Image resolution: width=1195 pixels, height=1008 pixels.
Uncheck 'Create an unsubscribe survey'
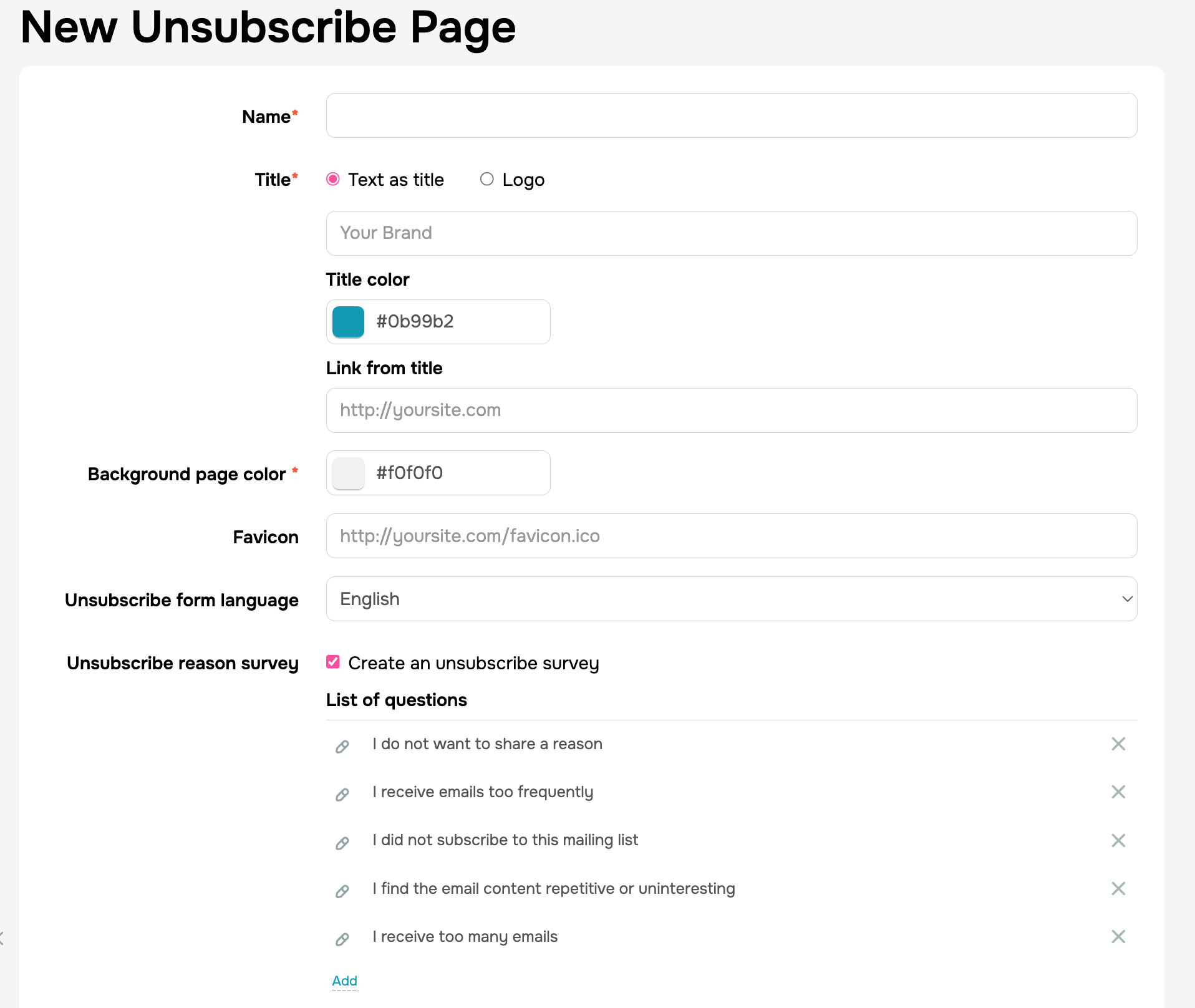click(x=333, y=662)
